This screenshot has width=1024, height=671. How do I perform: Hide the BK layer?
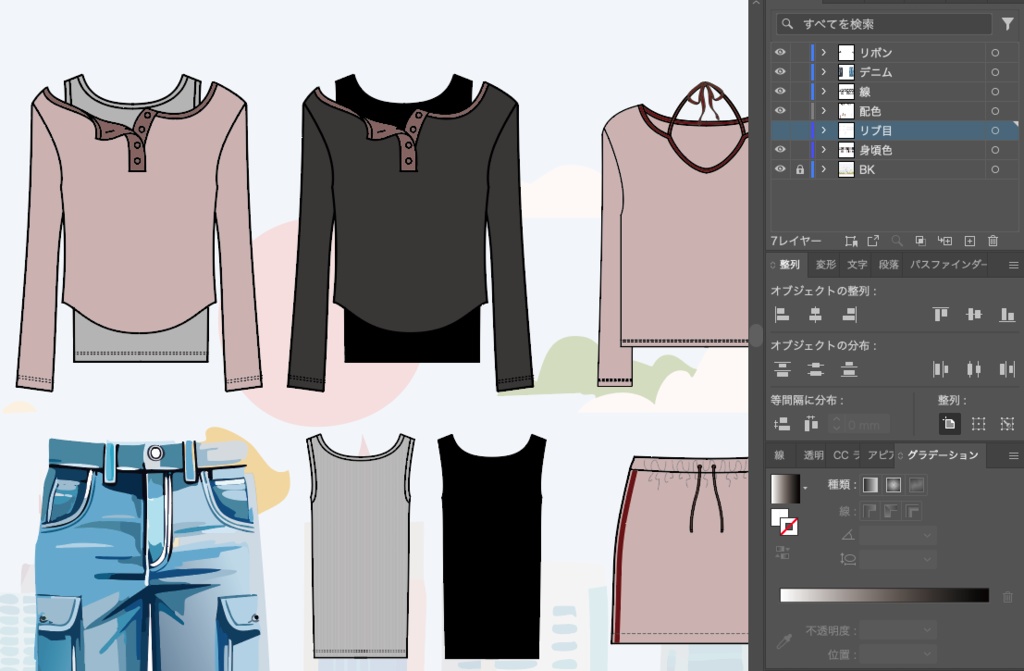pos(780,169)
